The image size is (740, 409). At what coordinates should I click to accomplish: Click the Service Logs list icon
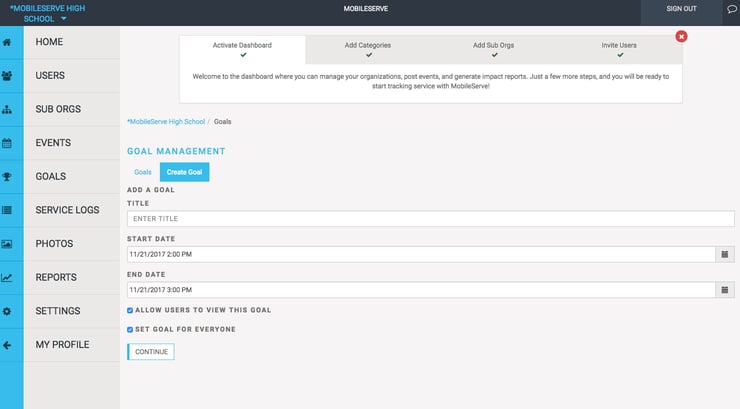(7, 210)
